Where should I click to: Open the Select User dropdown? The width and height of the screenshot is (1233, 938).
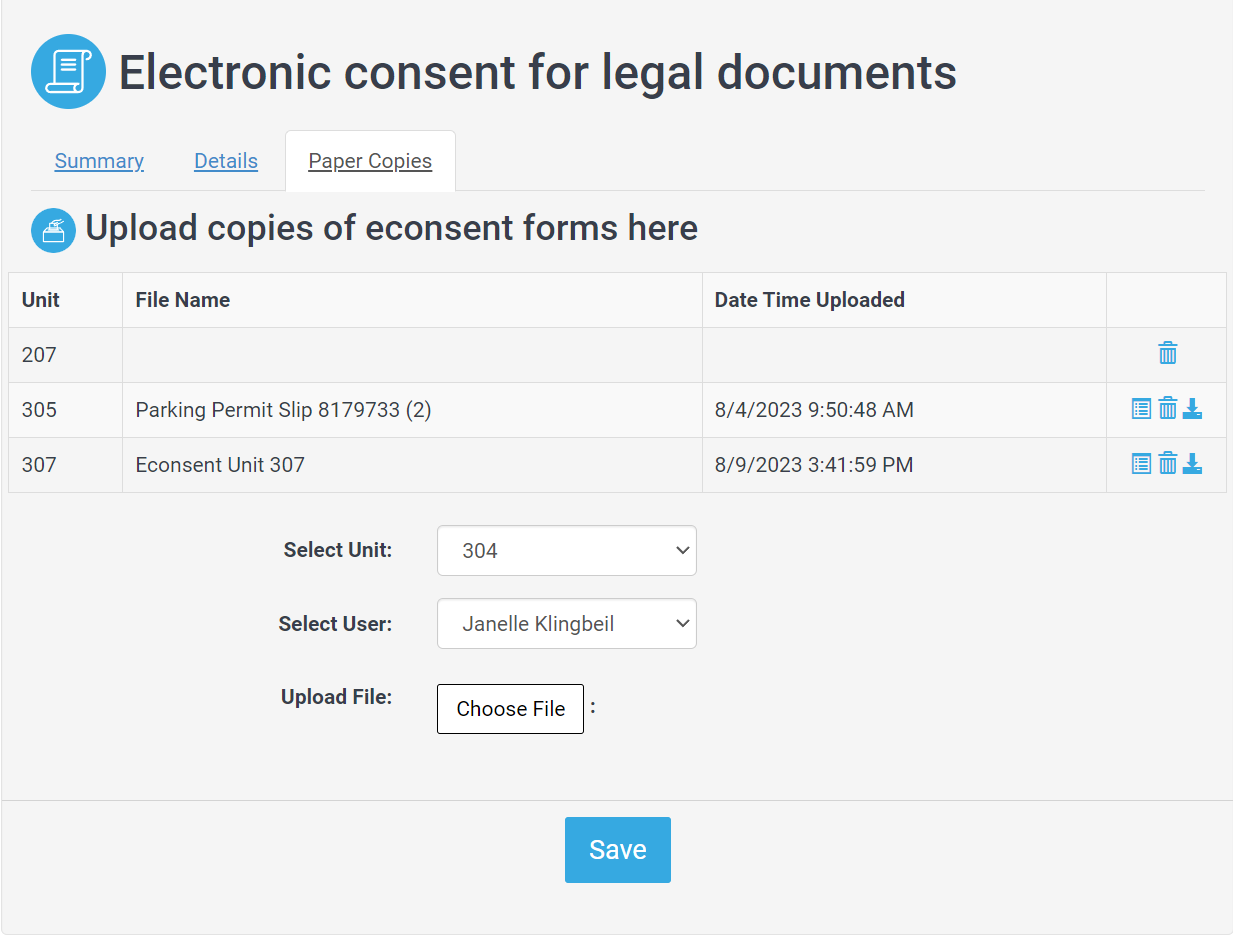click(x=567, y=624)
